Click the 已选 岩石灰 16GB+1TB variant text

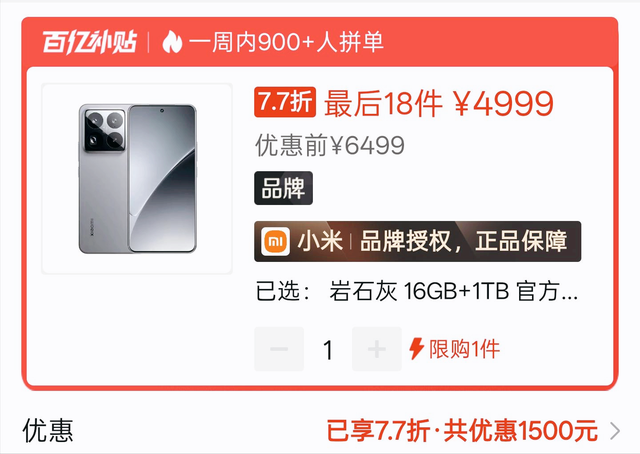pyautogui.click(x=417, y=292)
